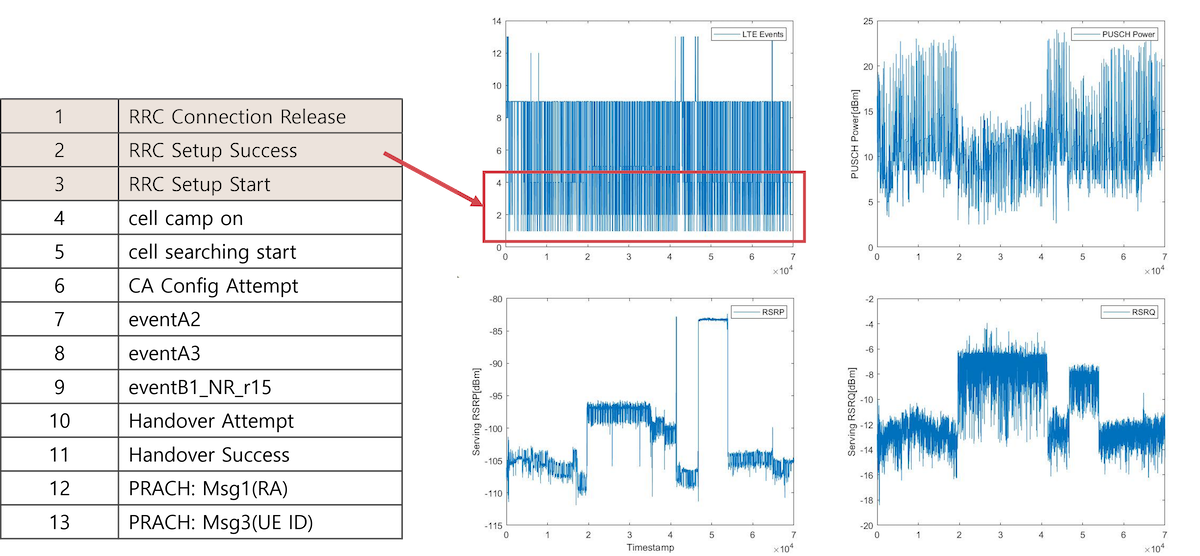
Task: Click the number 10 cell in the table
Action: point(59,421)
